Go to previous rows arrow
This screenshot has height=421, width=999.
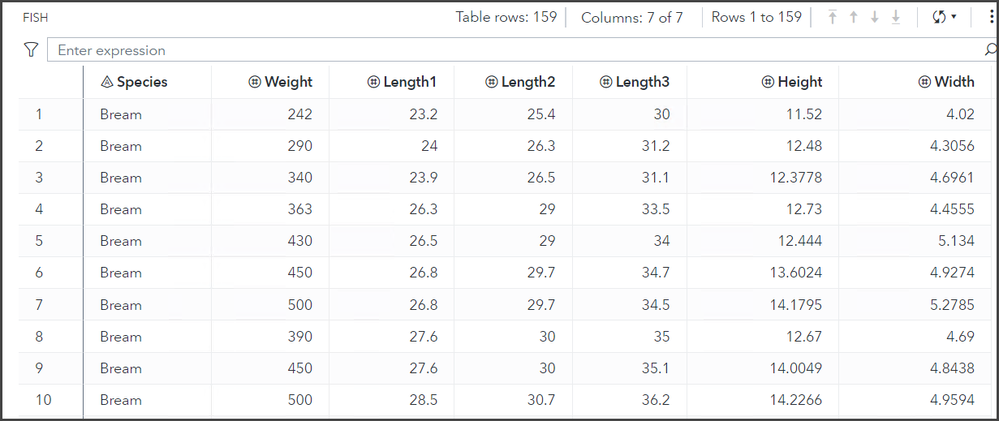[853, 17]
